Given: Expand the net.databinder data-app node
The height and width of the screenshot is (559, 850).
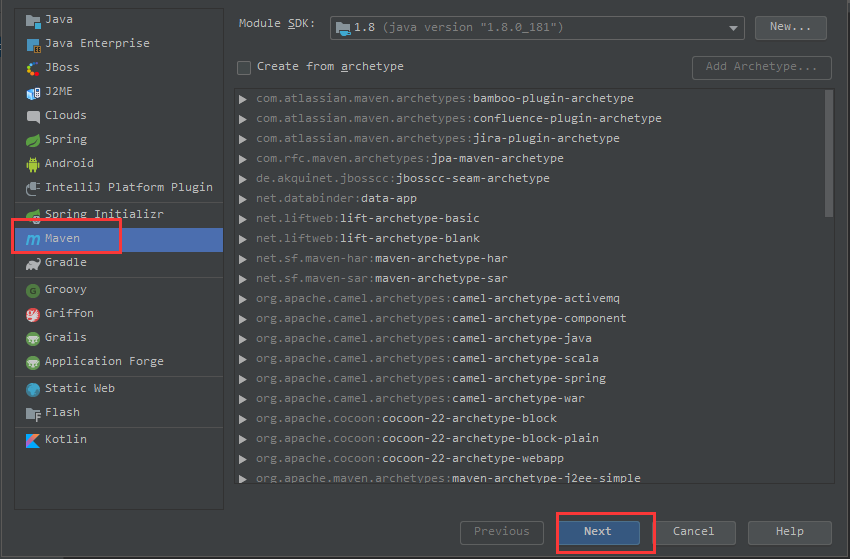Looking at the screenshot, I should [x=243, y=199].
